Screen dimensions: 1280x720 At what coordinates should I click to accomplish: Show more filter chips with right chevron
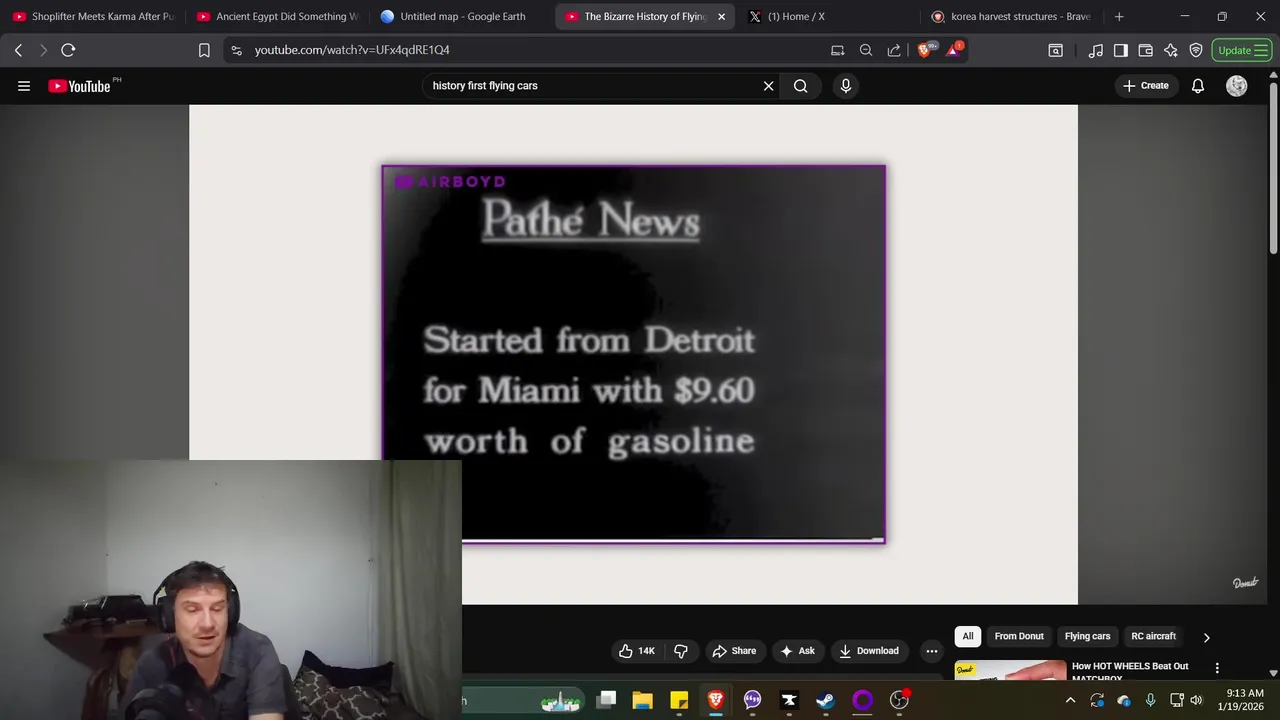(x=1206, y=637)
